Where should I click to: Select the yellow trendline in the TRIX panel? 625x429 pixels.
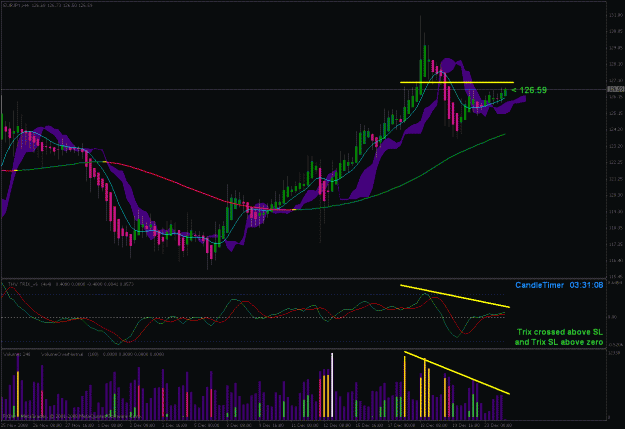point(455,296)
